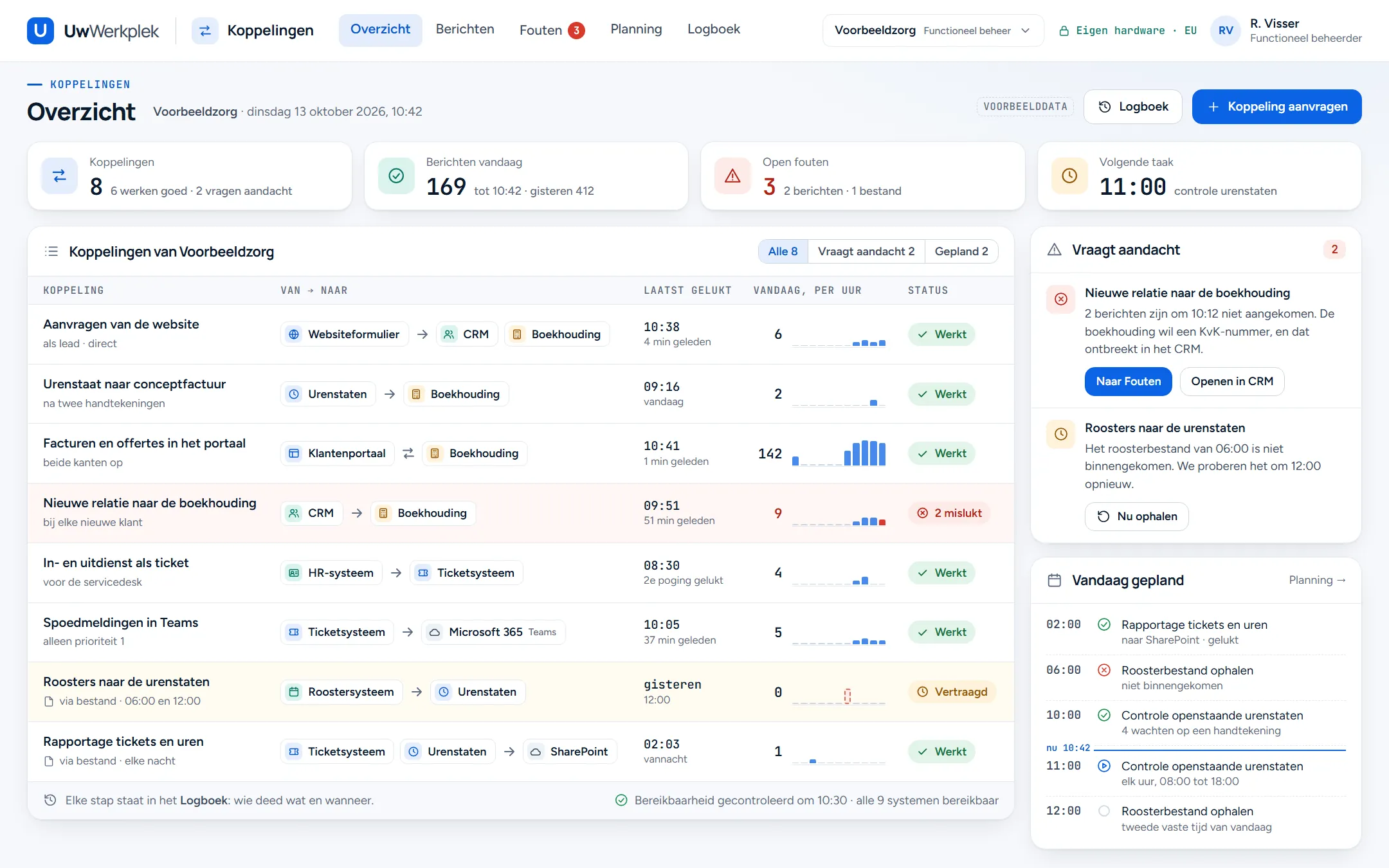Image resolution: width=1389 pixels, height=868 pixels.
Task: Click the Logboek button with history icon
Action: (1132, 107)
